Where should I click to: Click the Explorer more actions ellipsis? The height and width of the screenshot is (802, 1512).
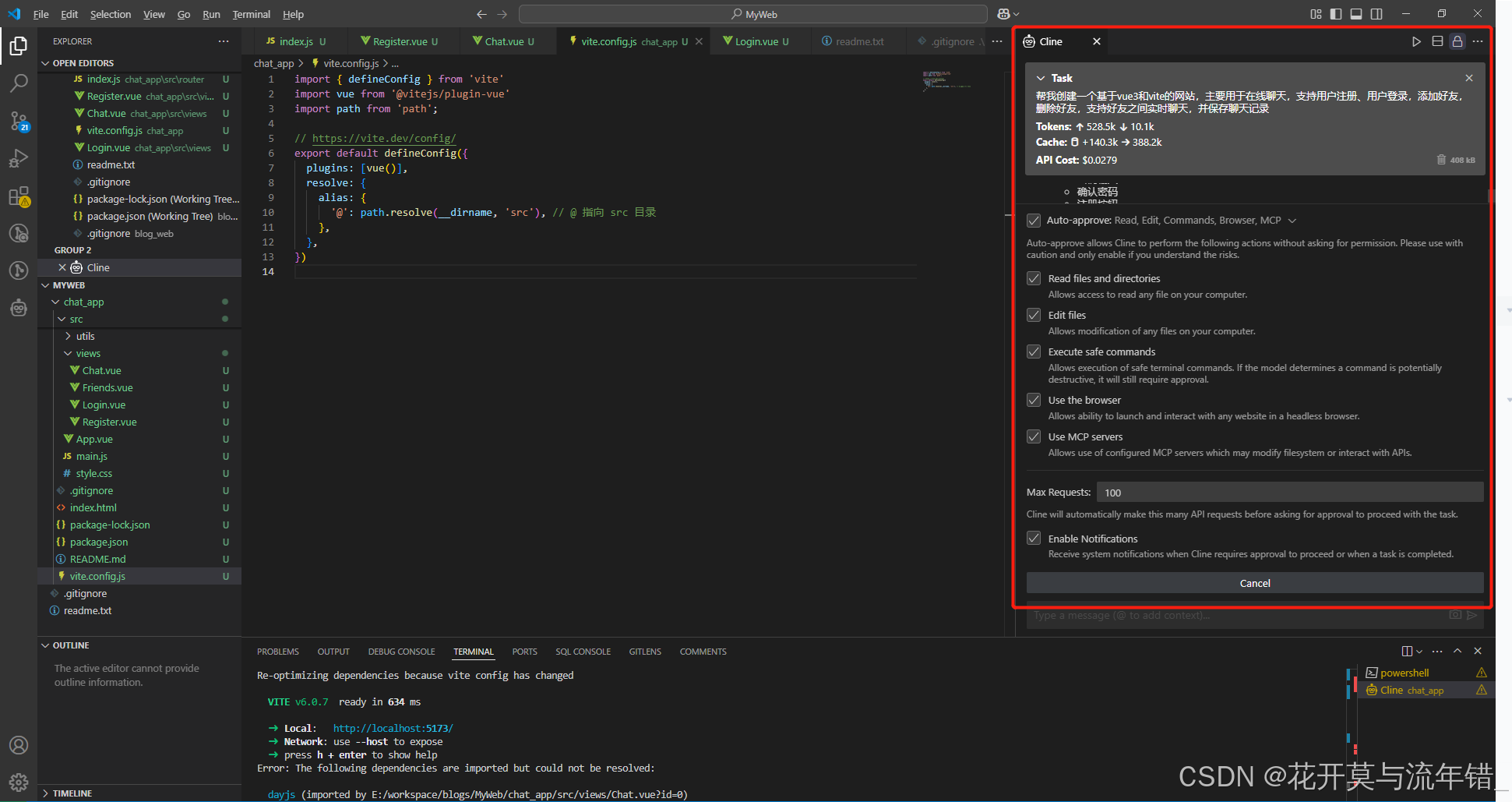(x=224, y=41)
